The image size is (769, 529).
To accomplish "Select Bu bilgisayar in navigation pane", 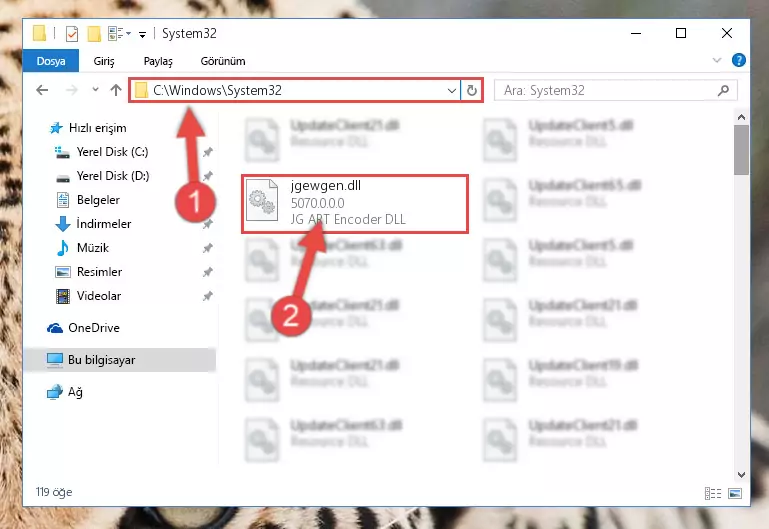I will [120, 360].
